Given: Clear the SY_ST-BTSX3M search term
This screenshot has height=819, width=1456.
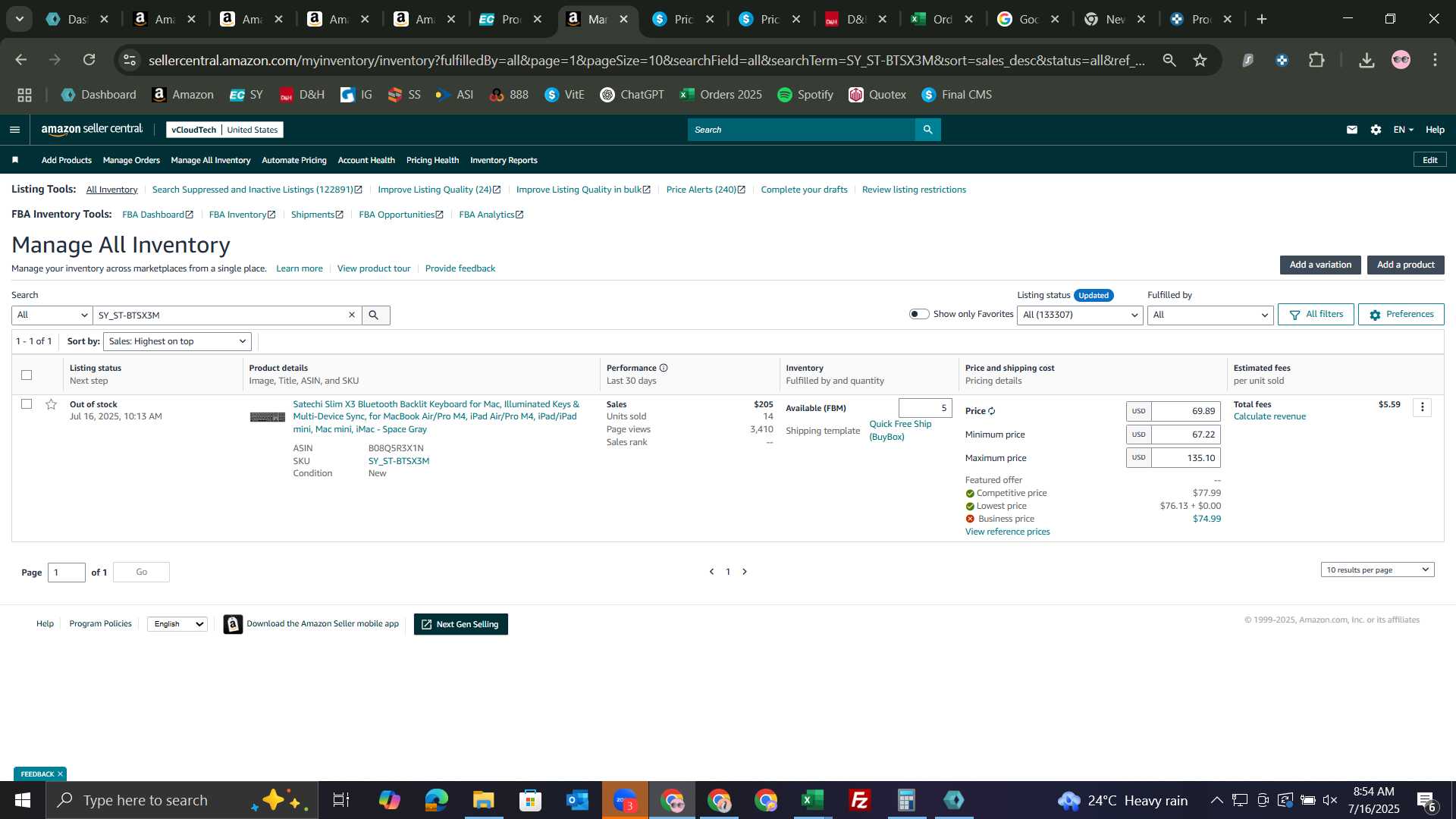Looking at the screenshot, I should (x=352, y=315).
